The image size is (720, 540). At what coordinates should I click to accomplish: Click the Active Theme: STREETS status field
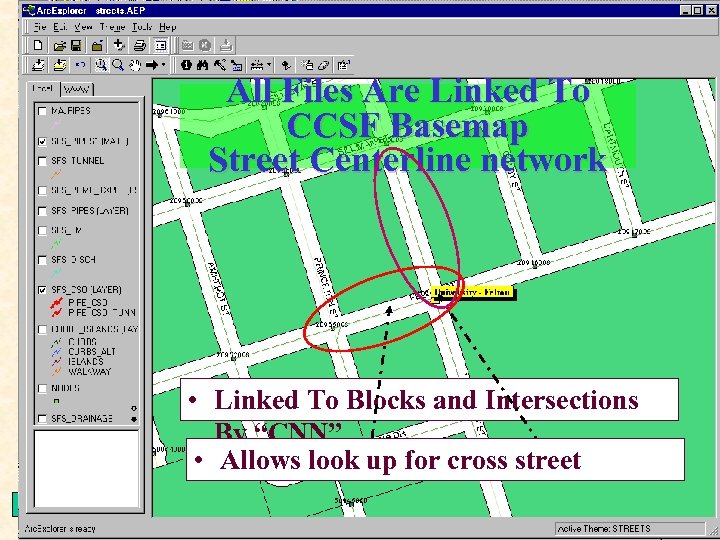[x=630, y=529]
